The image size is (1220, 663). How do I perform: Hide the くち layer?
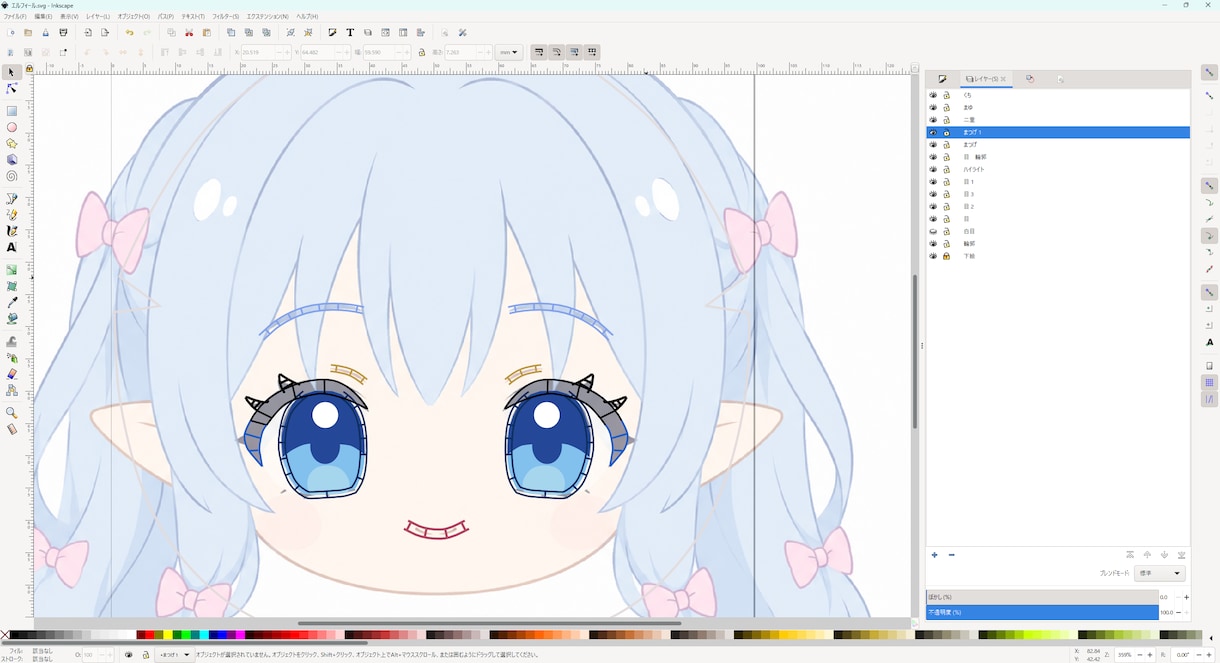[x=933, y=95]
